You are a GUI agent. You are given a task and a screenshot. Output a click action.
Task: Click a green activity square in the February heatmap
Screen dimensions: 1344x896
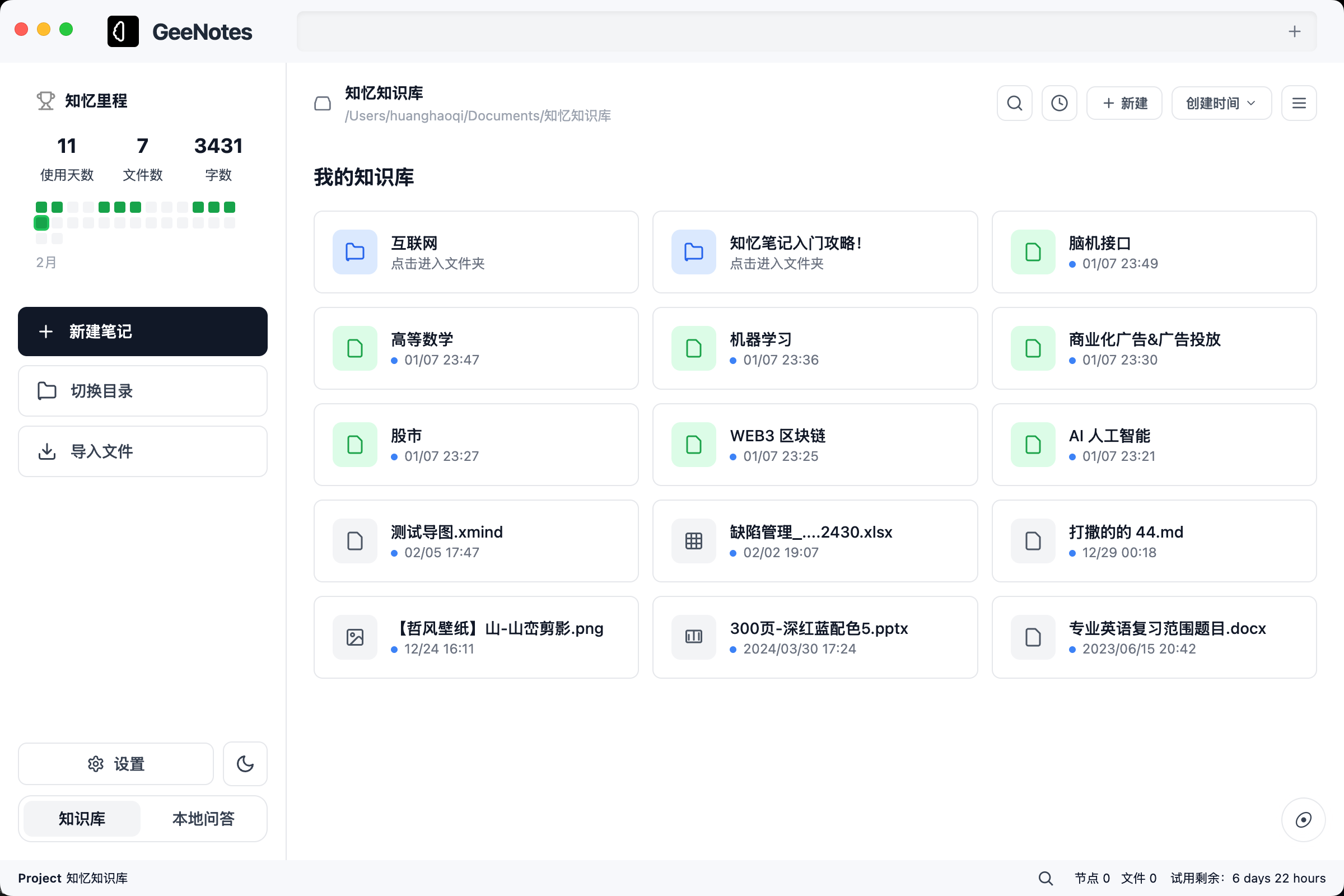tap(41, 207)
